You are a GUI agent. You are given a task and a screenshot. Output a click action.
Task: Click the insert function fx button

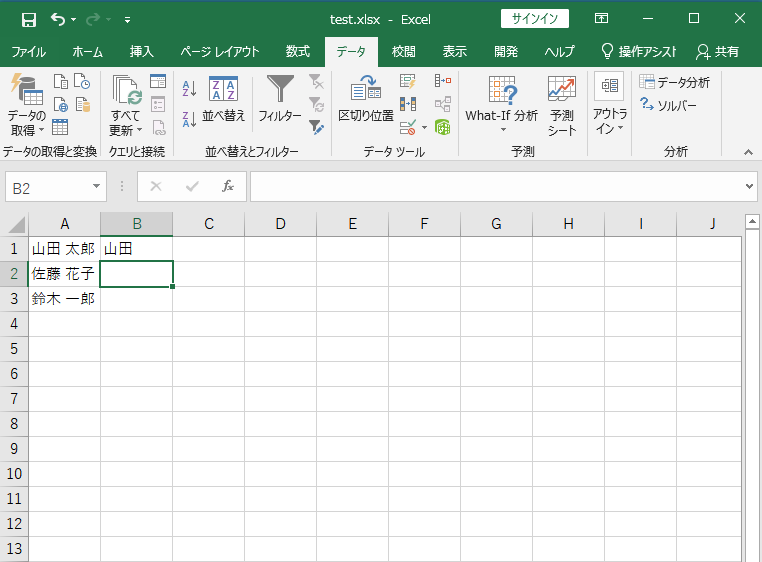pos(227,186)
